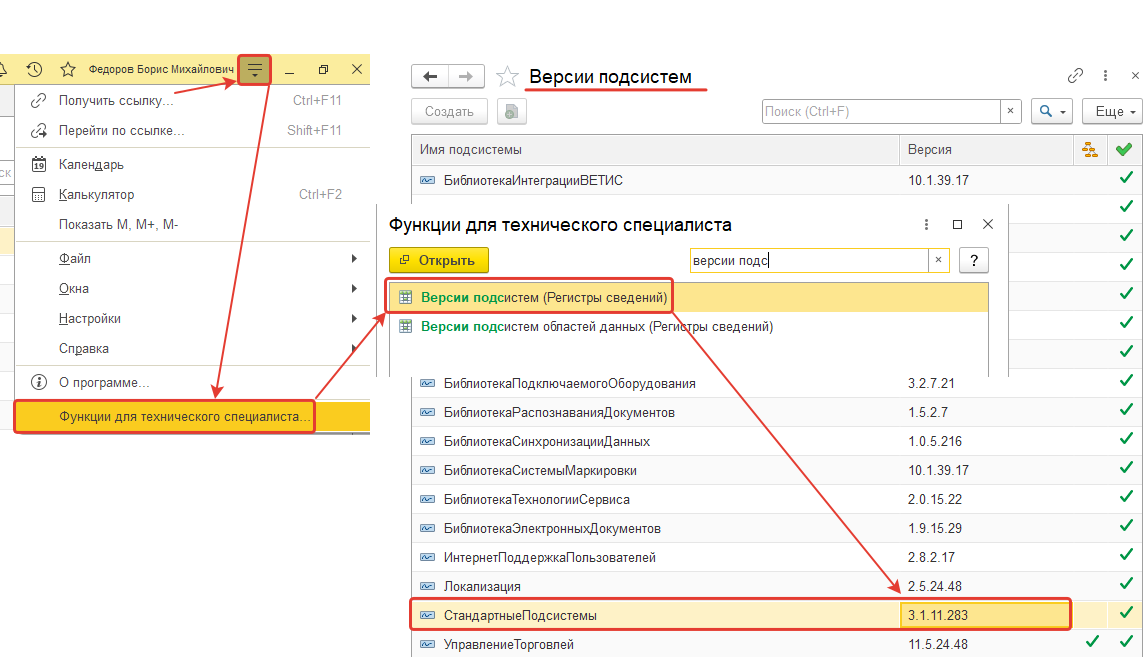Focus the Поиск (Ctrl+F) field
The height and width of the screenshot is (657, 1143).
pos(881,112)
